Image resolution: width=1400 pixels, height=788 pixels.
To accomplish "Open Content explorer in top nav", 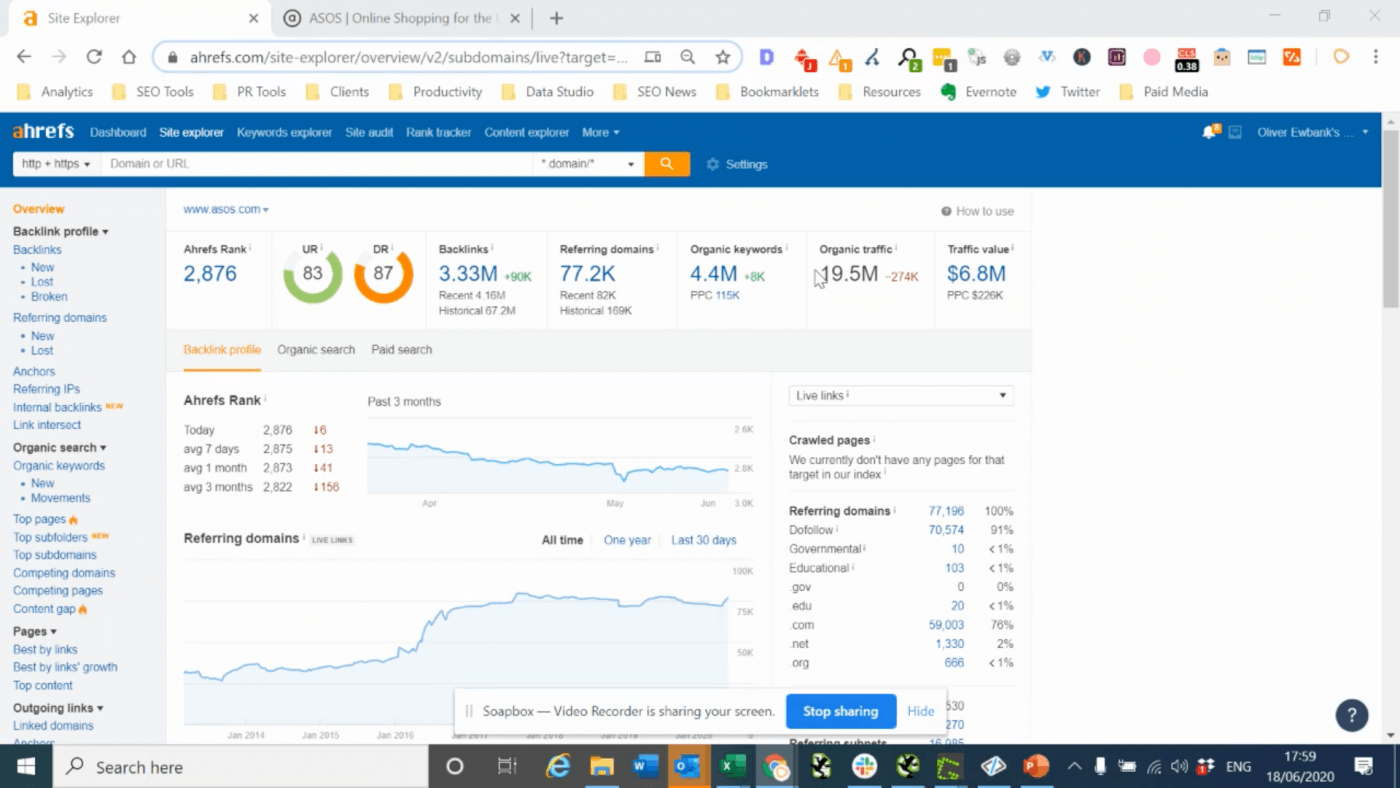I will point(527,132).
